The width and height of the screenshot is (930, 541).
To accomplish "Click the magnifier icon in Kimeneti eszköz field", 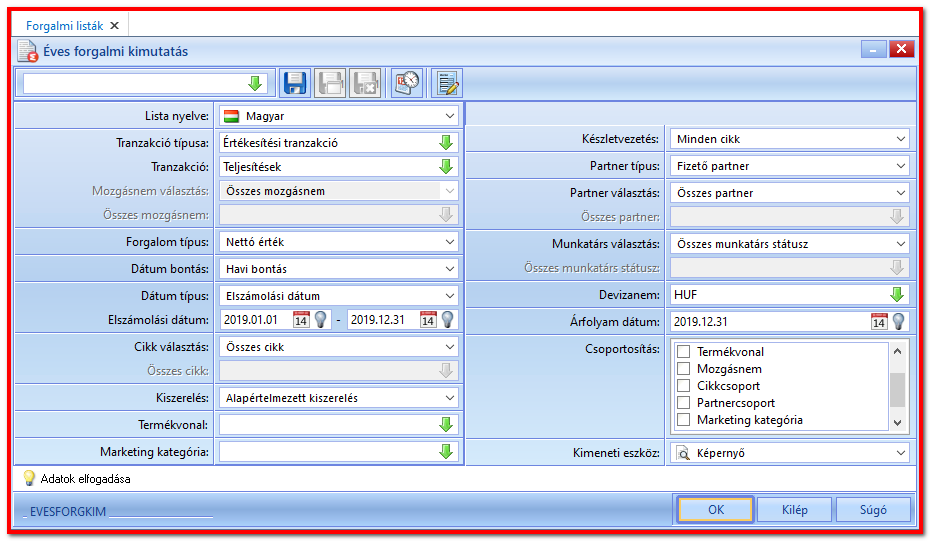I will (x=683, y=453).
